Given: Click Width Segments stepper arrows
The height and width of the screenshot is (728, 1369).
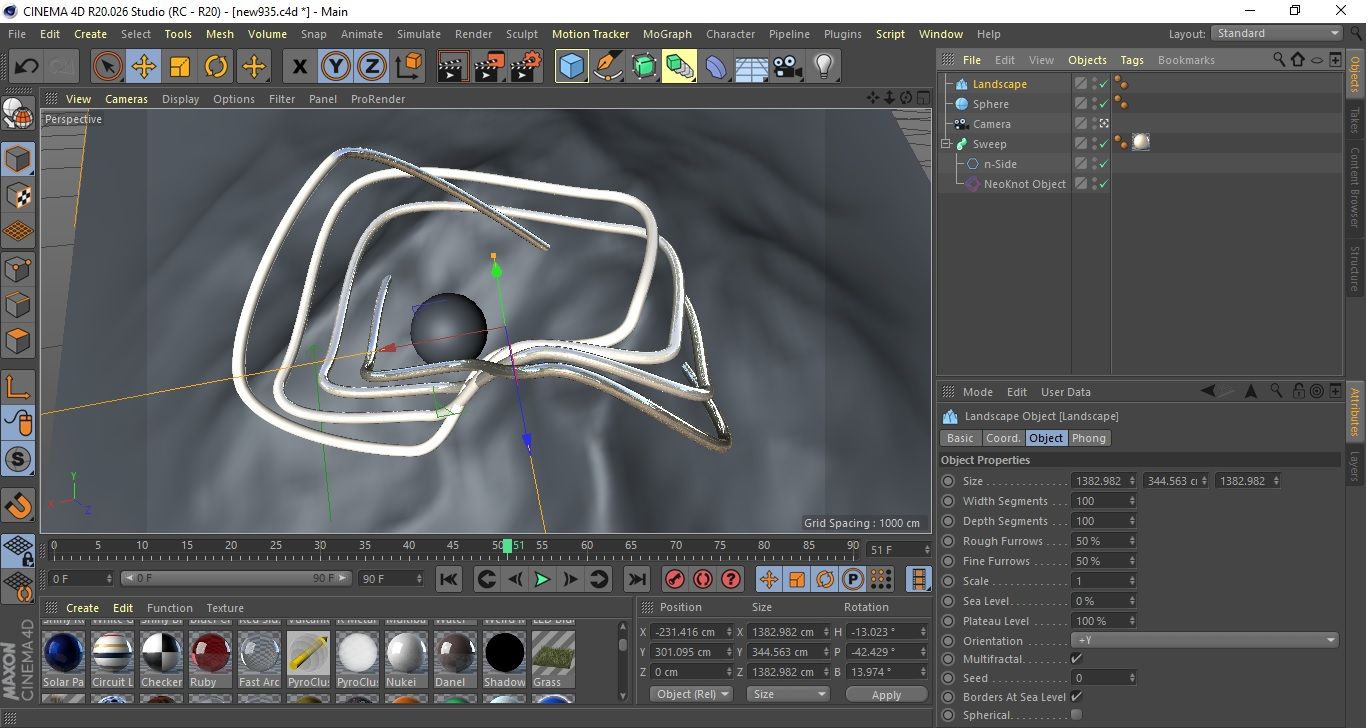Looking at the screenshot, I should 1132,501.
